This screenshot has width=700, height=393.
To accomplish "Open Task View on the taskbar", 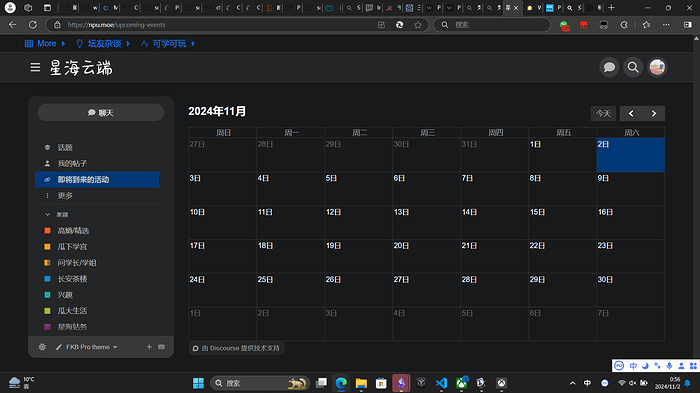I will (321, 383).
